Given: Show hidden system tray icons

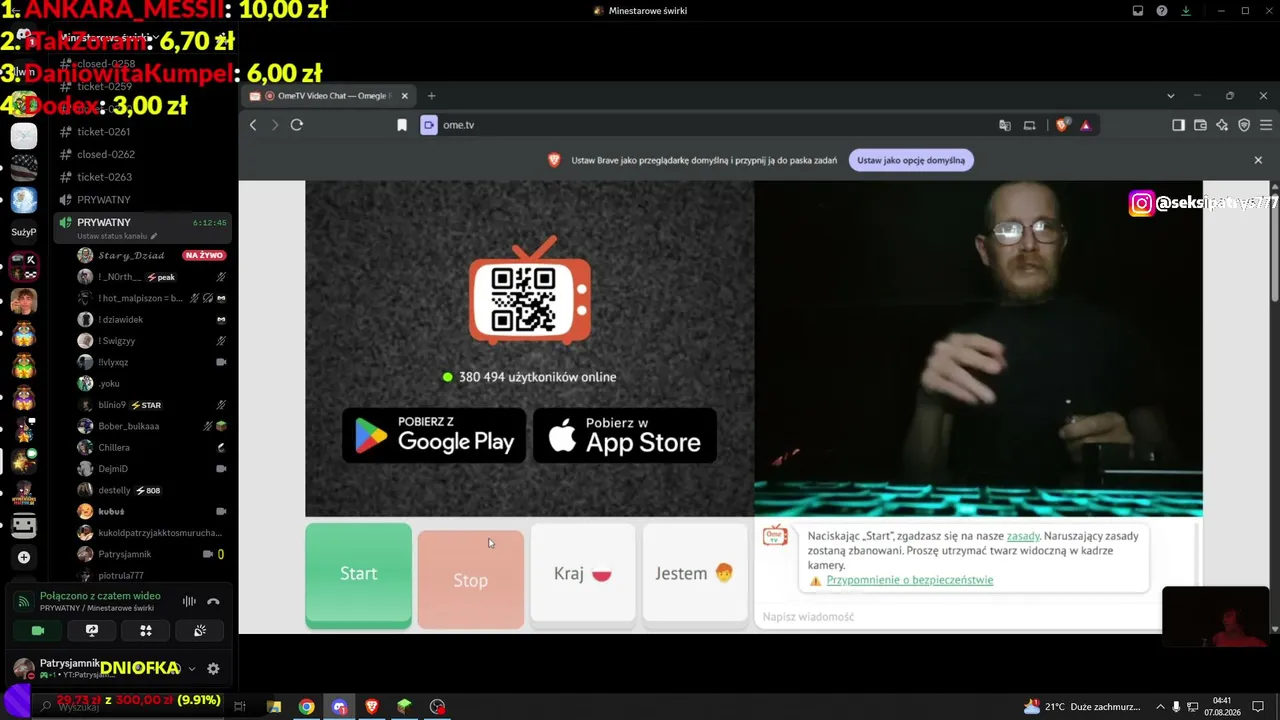Looking at the screenshot, I should pos(1160,707).
